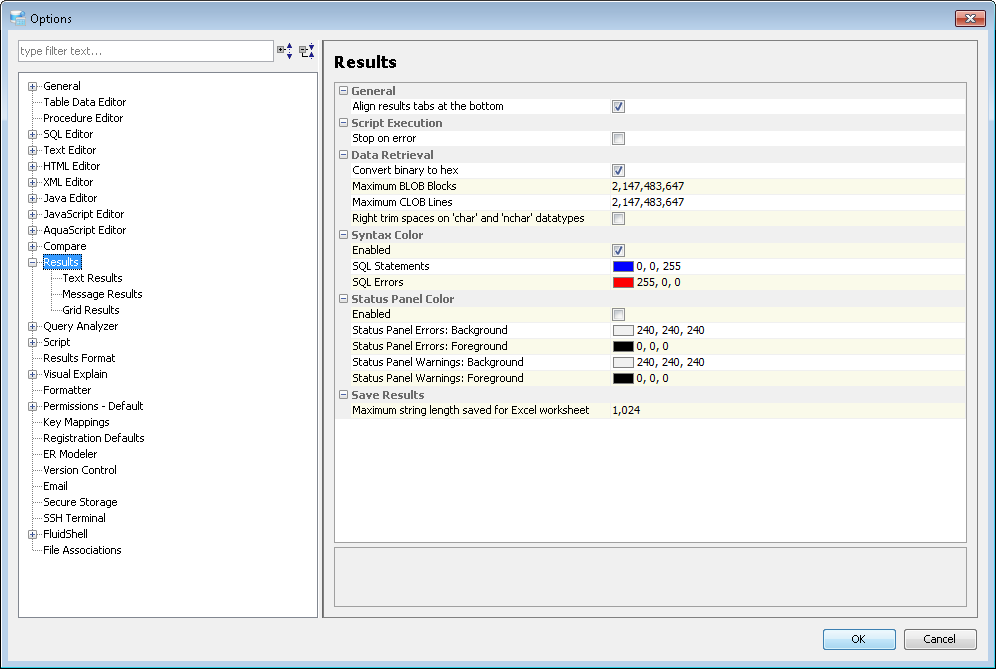Select Email in the tree

tap(55, 486)
